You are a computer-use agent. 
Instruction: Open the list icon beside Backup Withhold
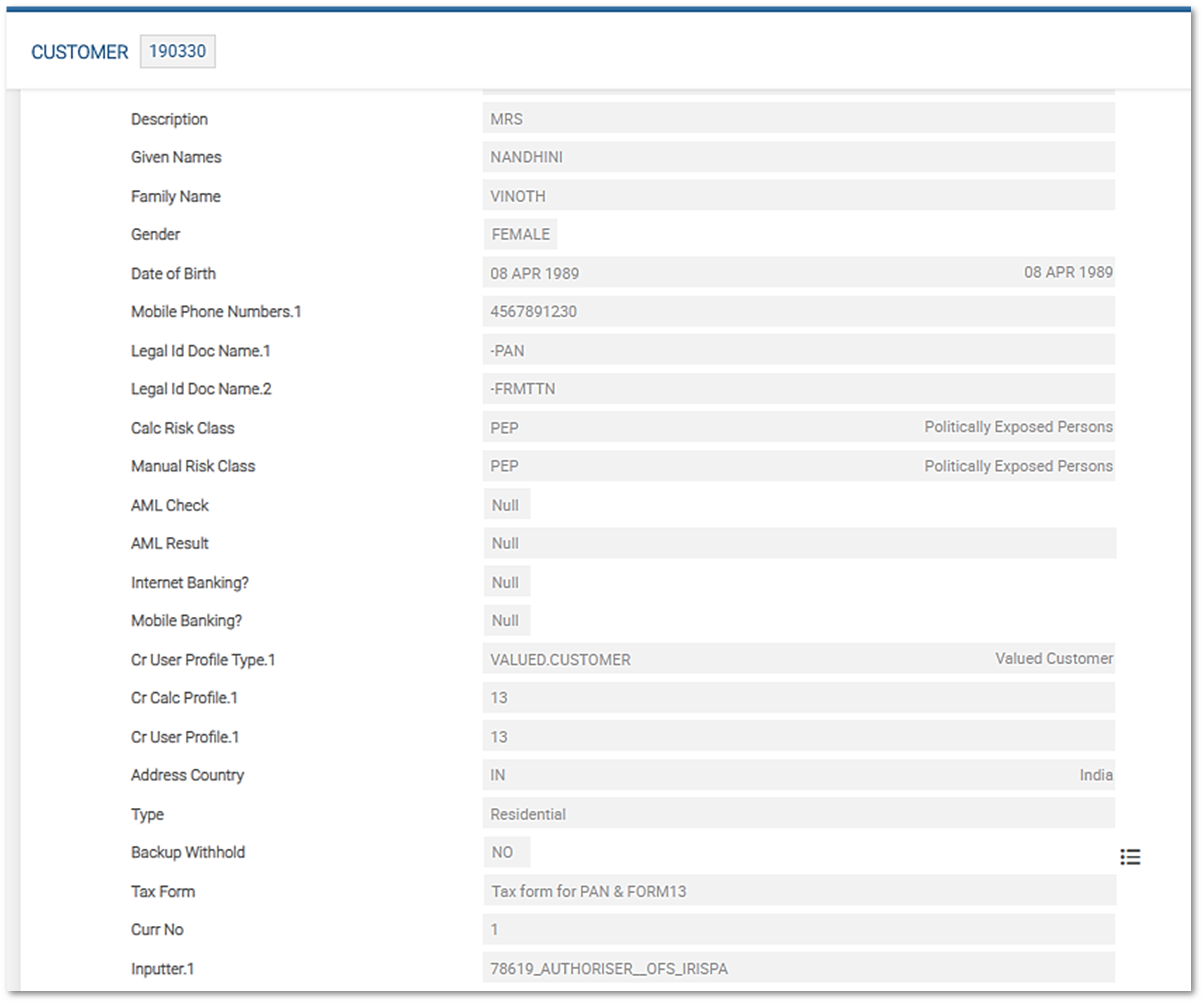1130,857
